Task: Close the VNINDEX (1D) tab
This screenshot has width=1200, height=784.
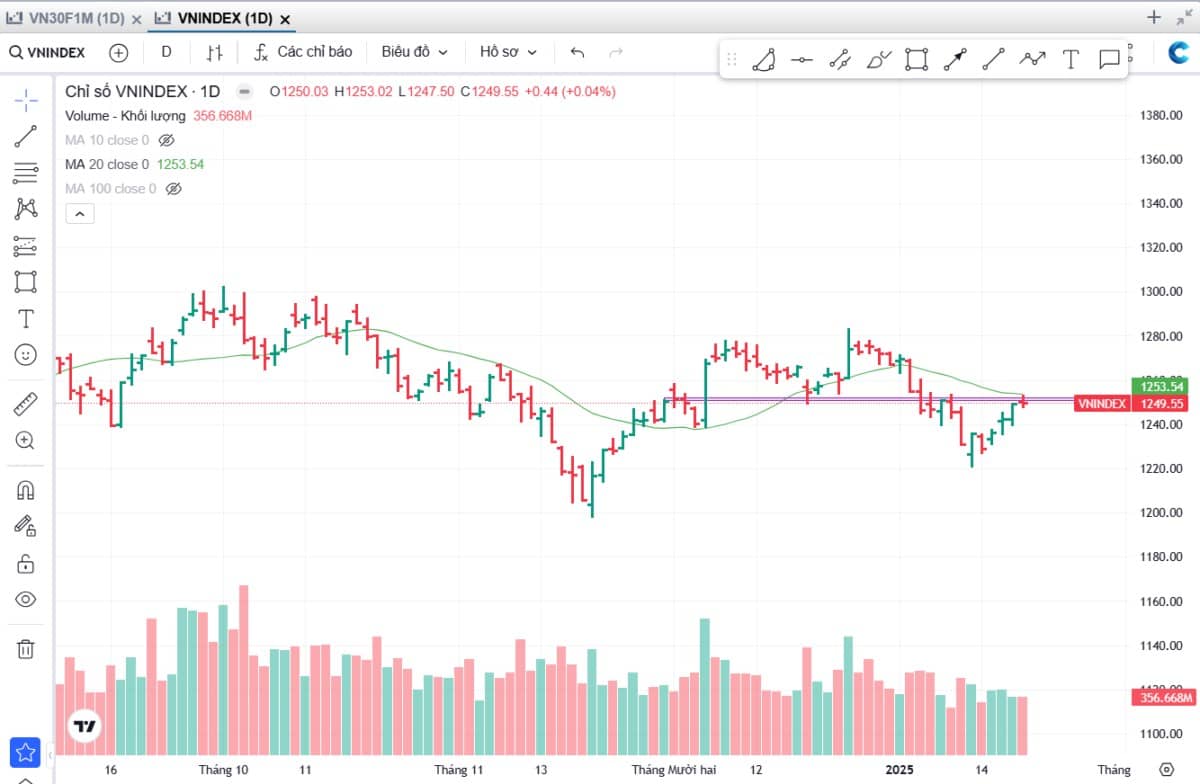Action: pos(285,19)
